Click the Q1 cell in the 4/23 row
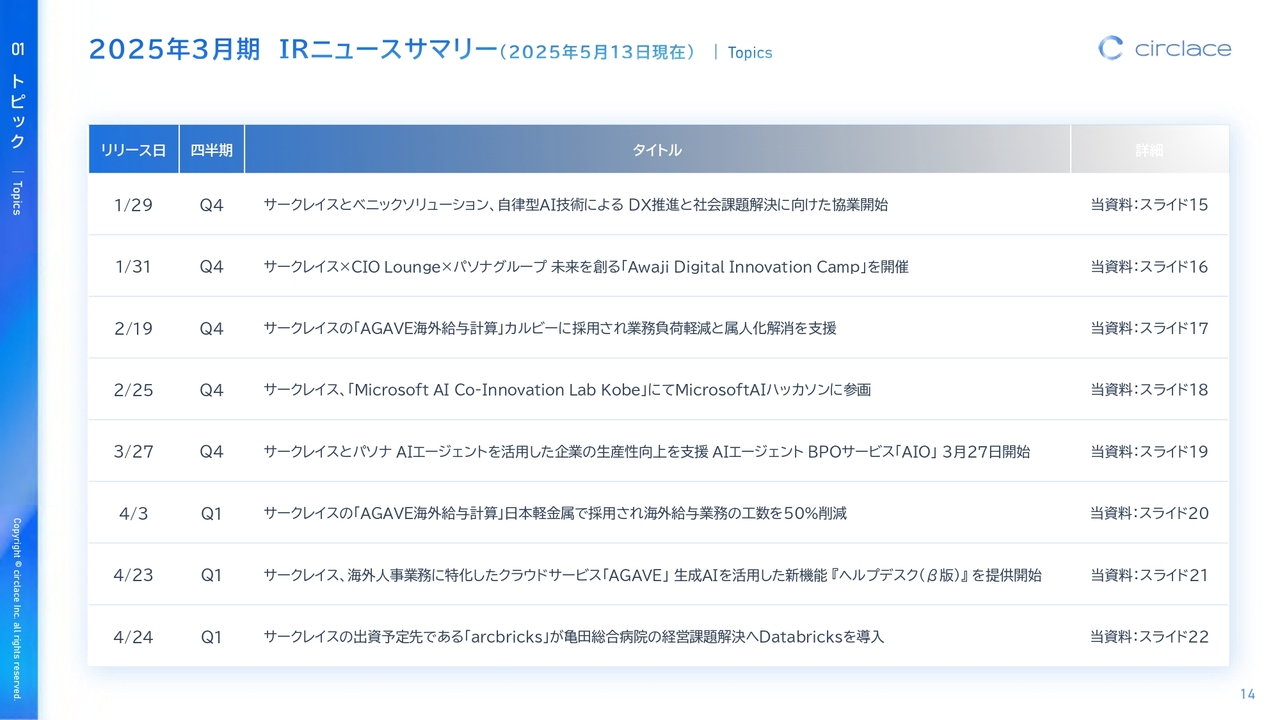Screen dimensions: 1280x720 click(211, 575)
